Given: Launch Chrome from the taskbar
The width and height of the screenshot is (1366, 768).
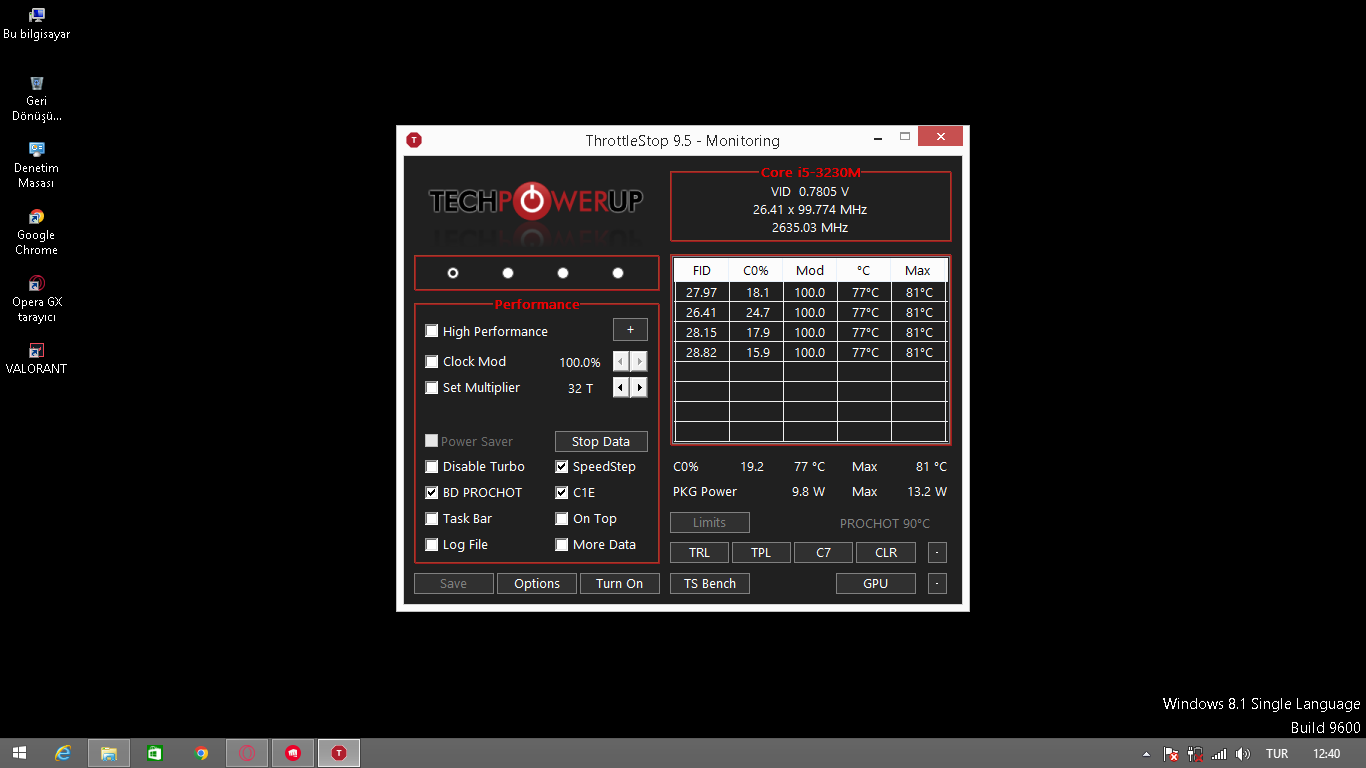Looking at the screenshot, I should click(x=201, y=753).
